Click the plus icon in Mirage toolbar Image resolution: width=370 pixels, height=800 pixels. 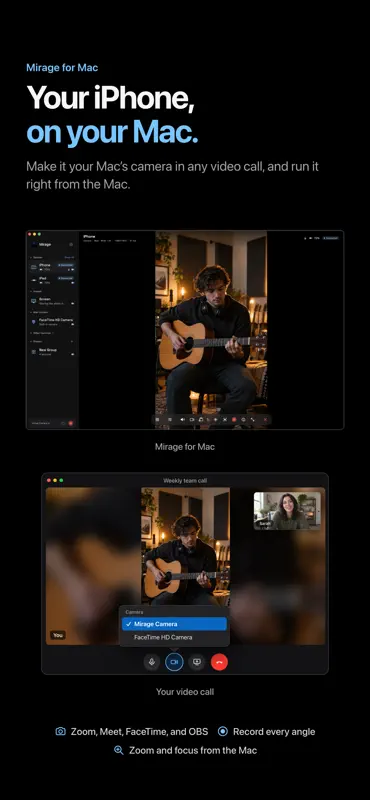coord(215,419)
